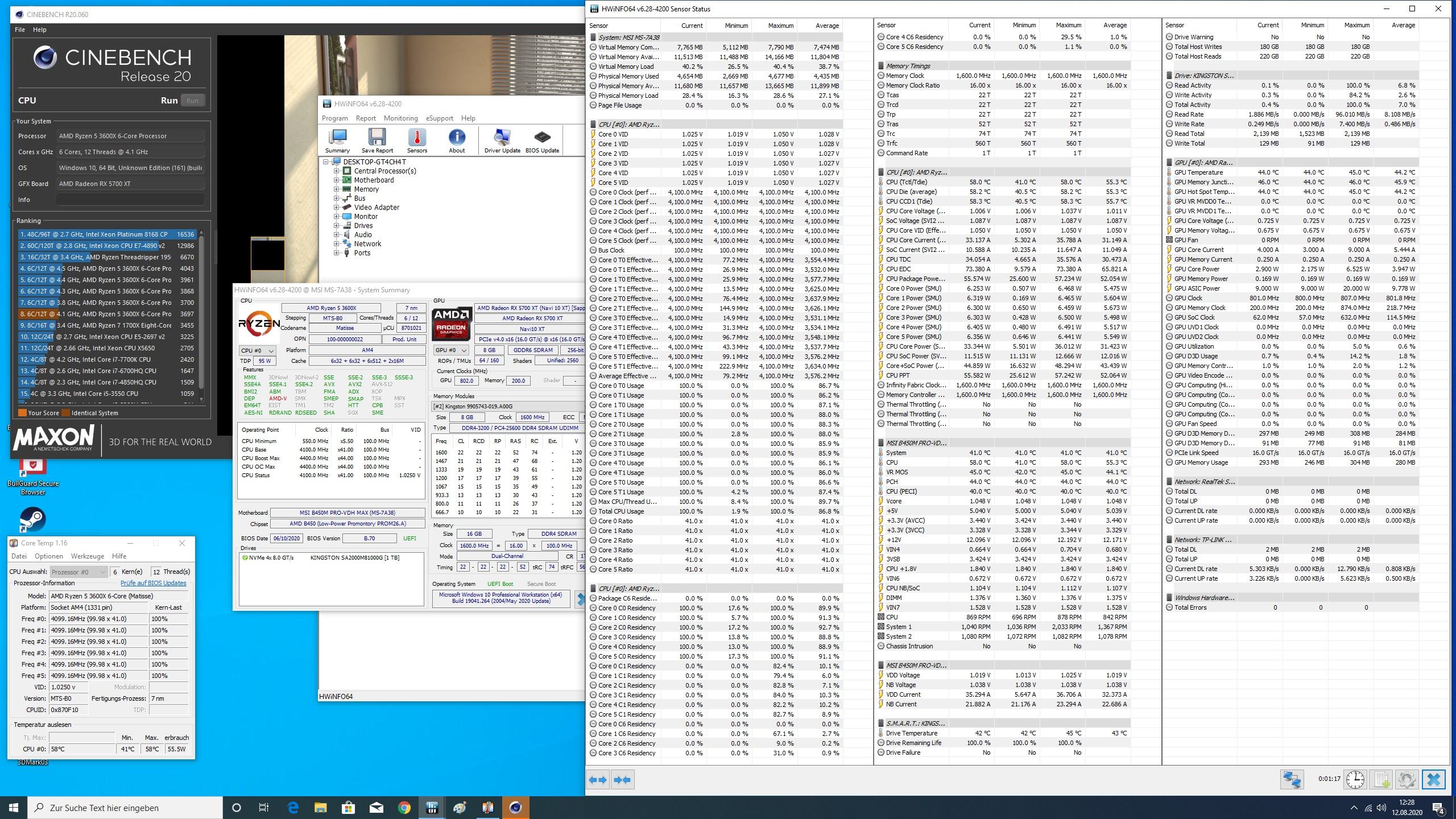Image resolution: width=1456 pixels, height=819 pixels.
Task: Start logging with the sheet-plus icon
Action: [1381, 779]
